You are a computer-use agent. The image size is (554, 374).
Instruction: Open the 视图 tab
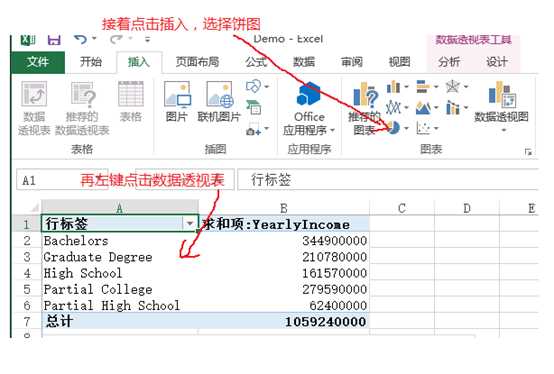(x=400, y=62)
